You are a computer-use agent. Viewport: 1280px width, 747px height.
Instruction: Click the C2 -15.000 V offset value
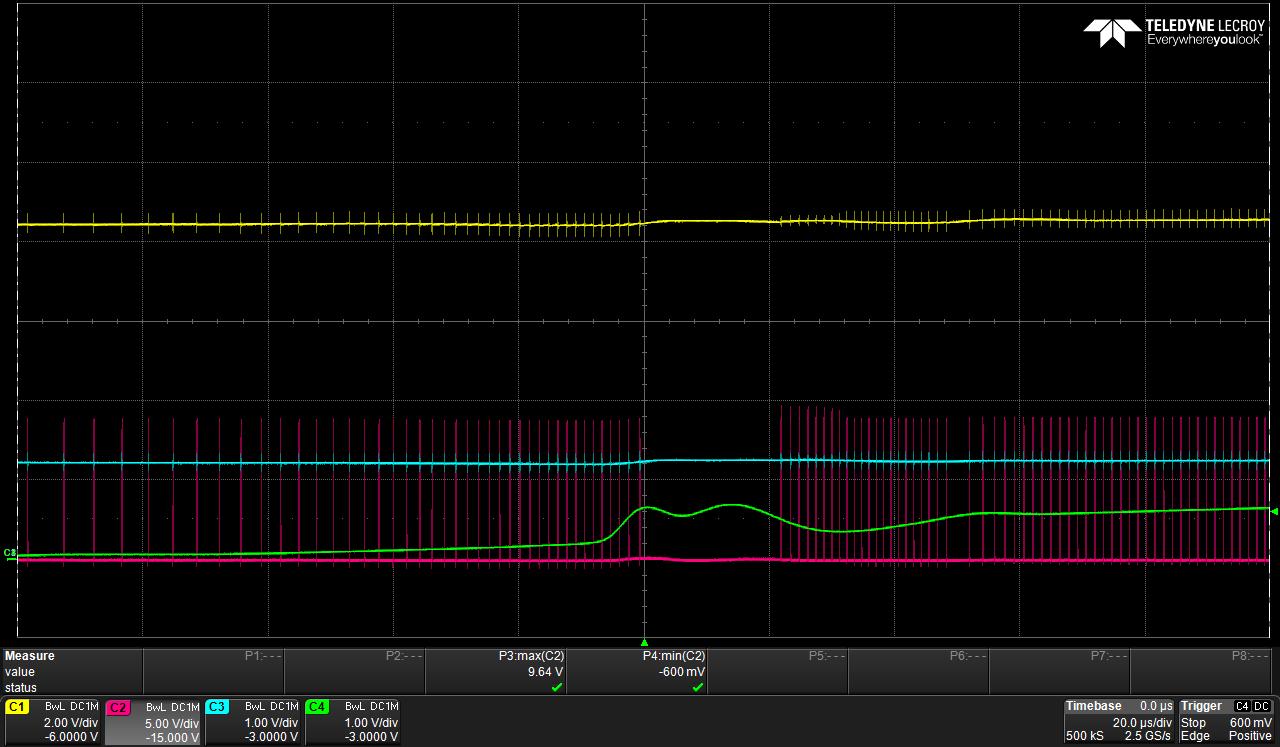pos(171,737)
